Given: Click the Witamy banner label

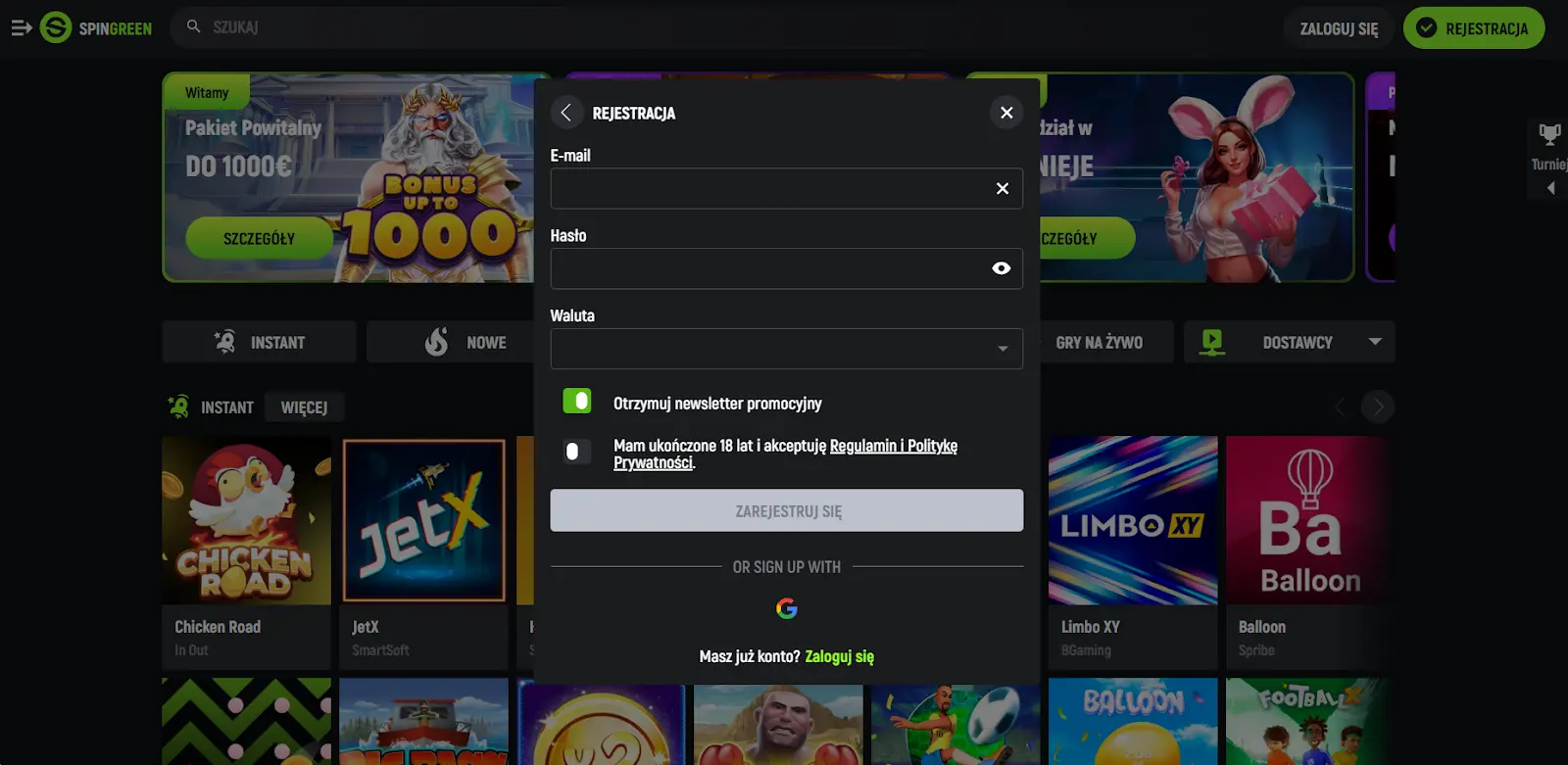Looking at the screenshot, I should [207, 93].
